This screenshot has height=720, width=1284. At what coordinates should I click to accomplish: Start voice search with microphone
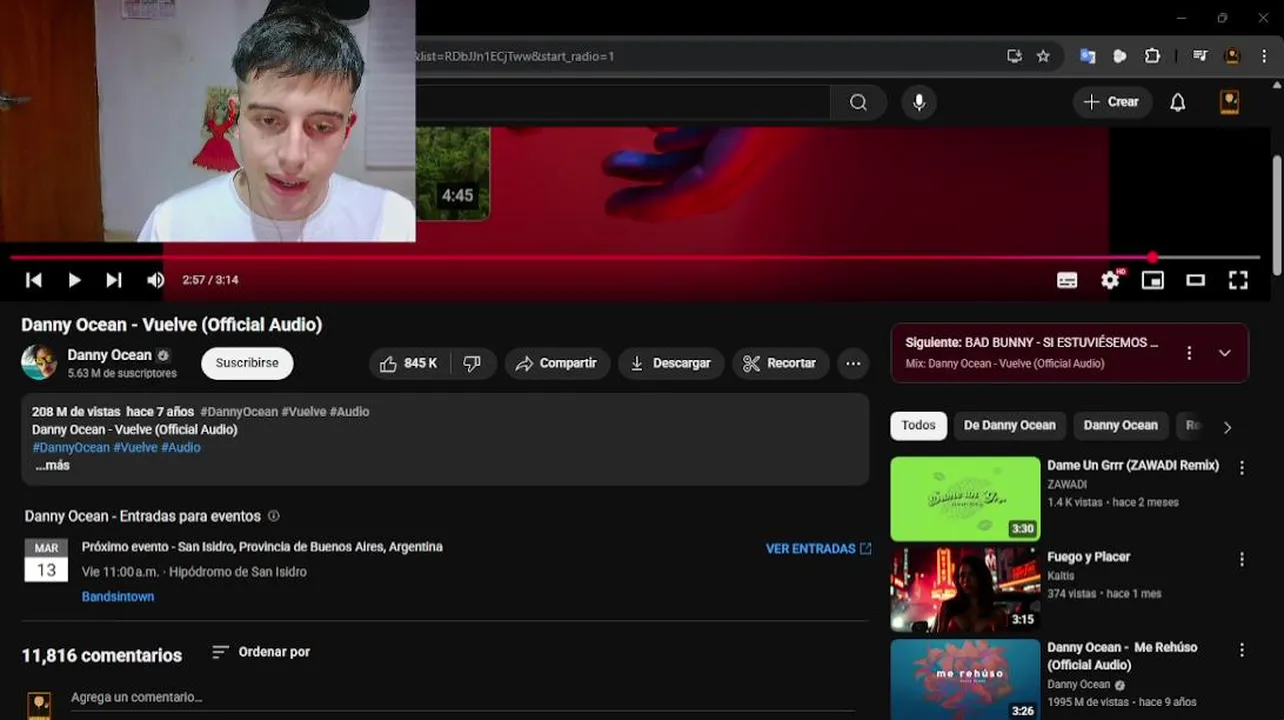click(919, 102)
